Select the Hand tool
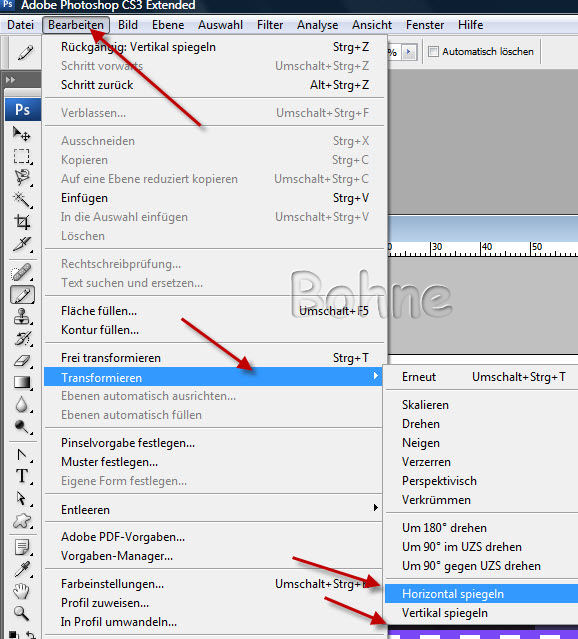 pyautogui.click(x=22, y=591)
